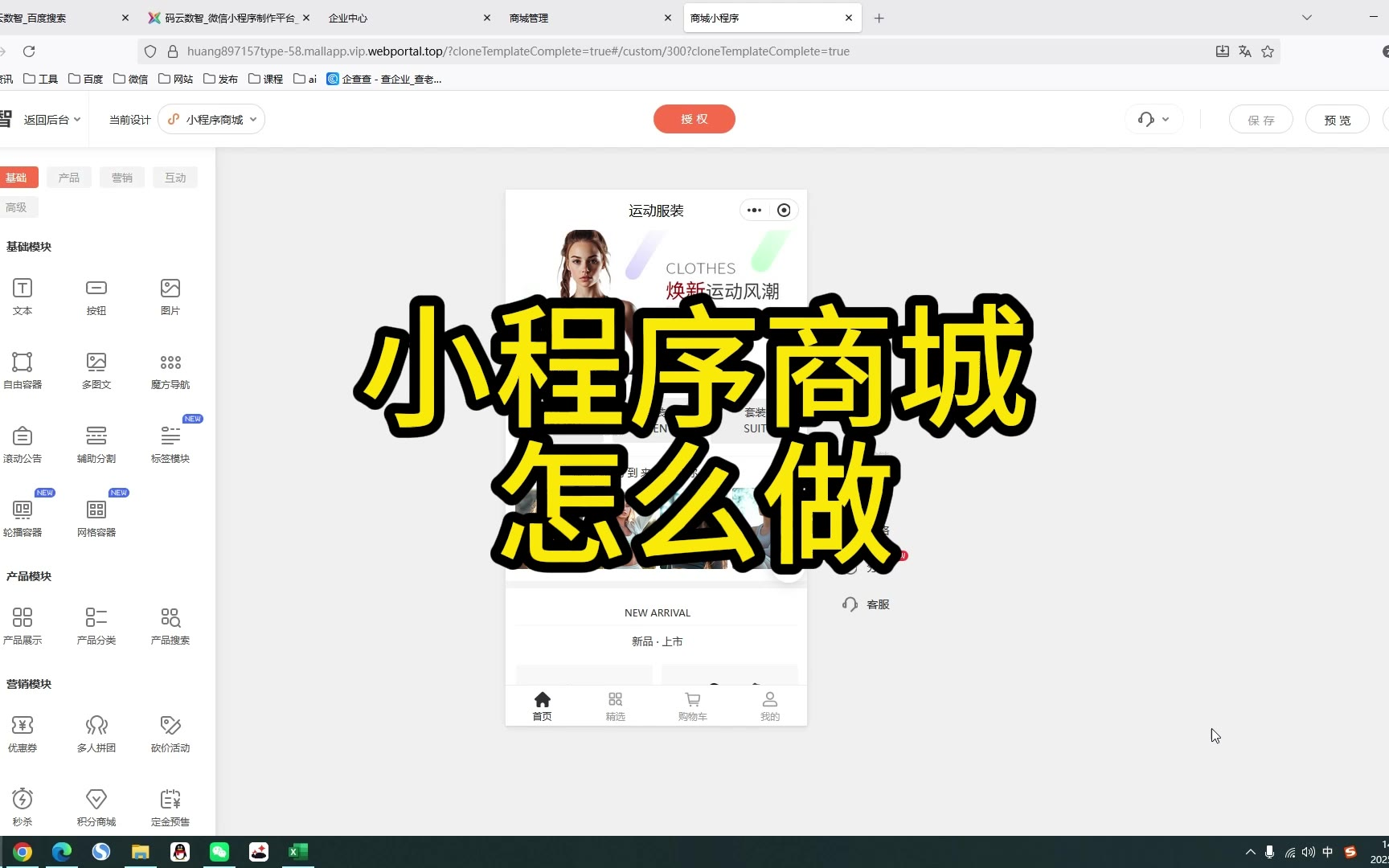This screenshot has height=868, width=1389.
Task: Add the 轮播容器 carousel container
Action: [23, 518]
